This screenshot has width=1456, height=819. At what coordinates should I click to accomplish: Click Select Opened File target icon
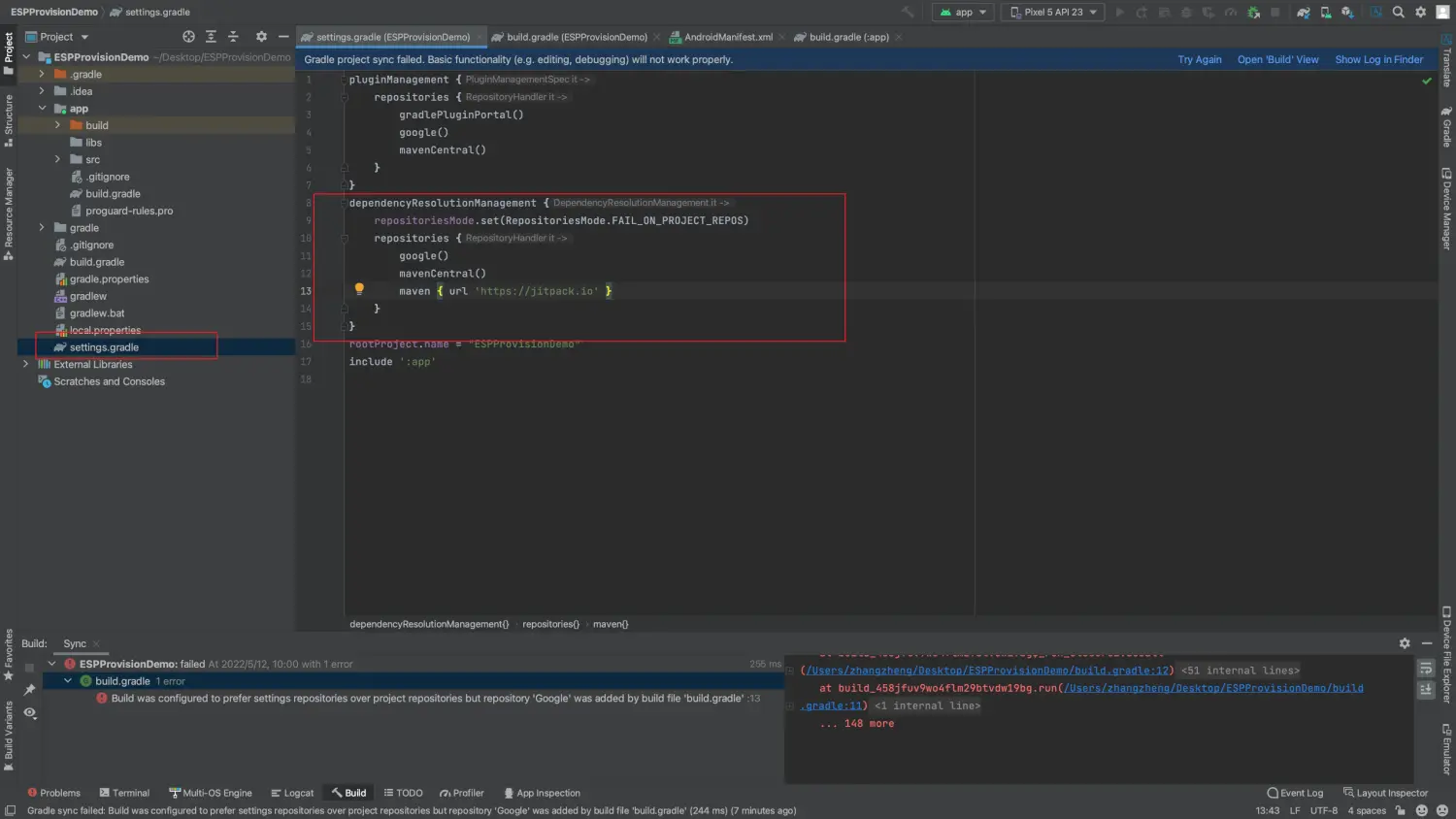click(x=188, y=37)
